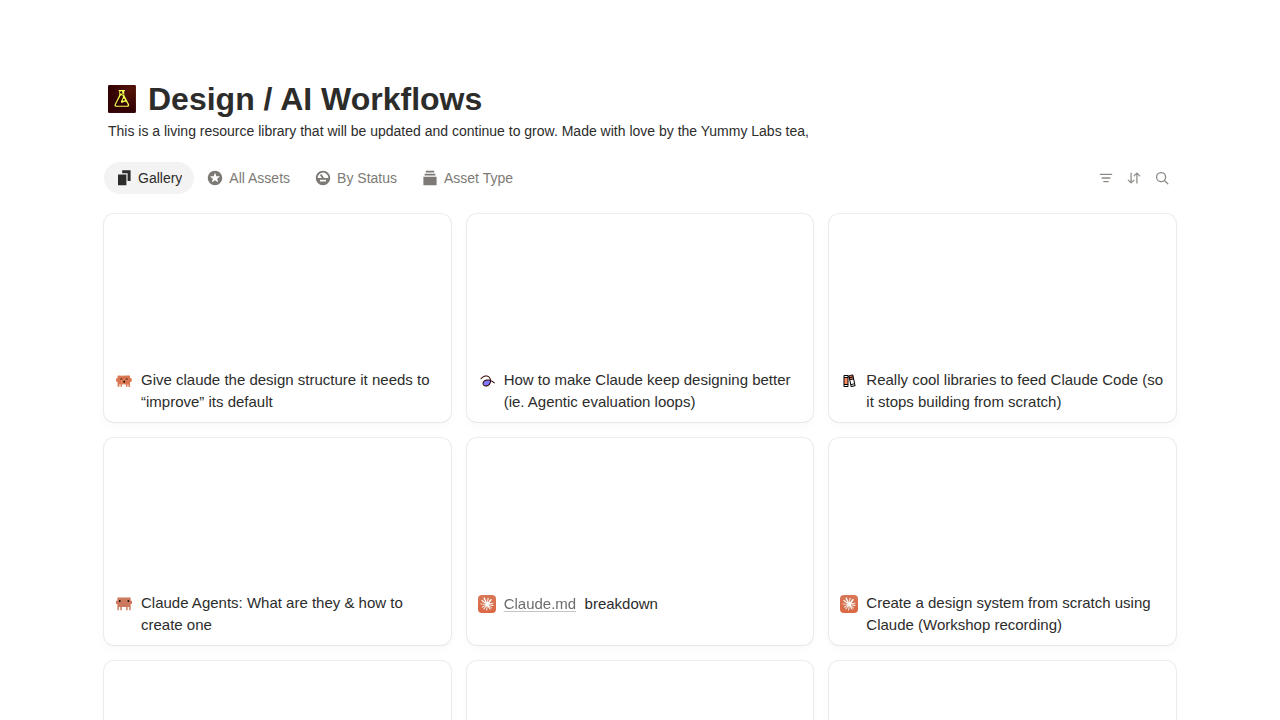Viewport: 1280px width, 720px height.
Task: Switch to the All Assets tab
Action: point(249,178)
